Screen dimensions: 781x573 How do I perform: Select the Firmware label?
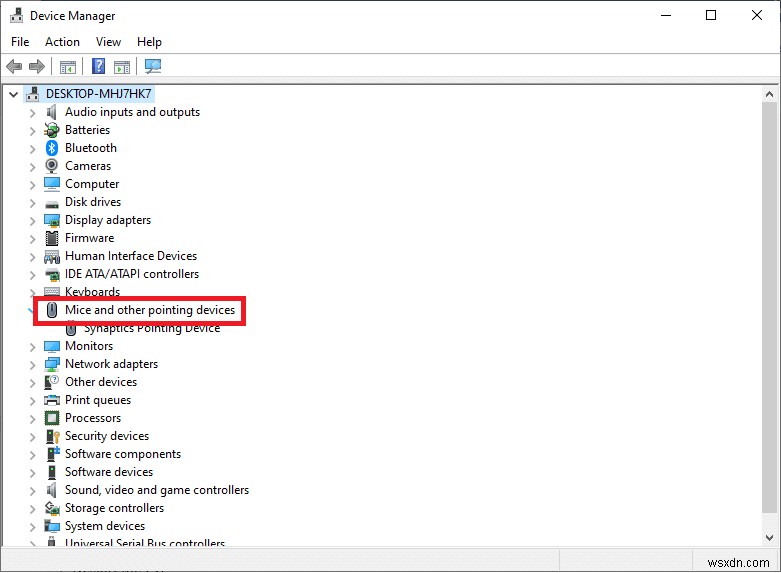pyautogui.click(x=89, y=238)
